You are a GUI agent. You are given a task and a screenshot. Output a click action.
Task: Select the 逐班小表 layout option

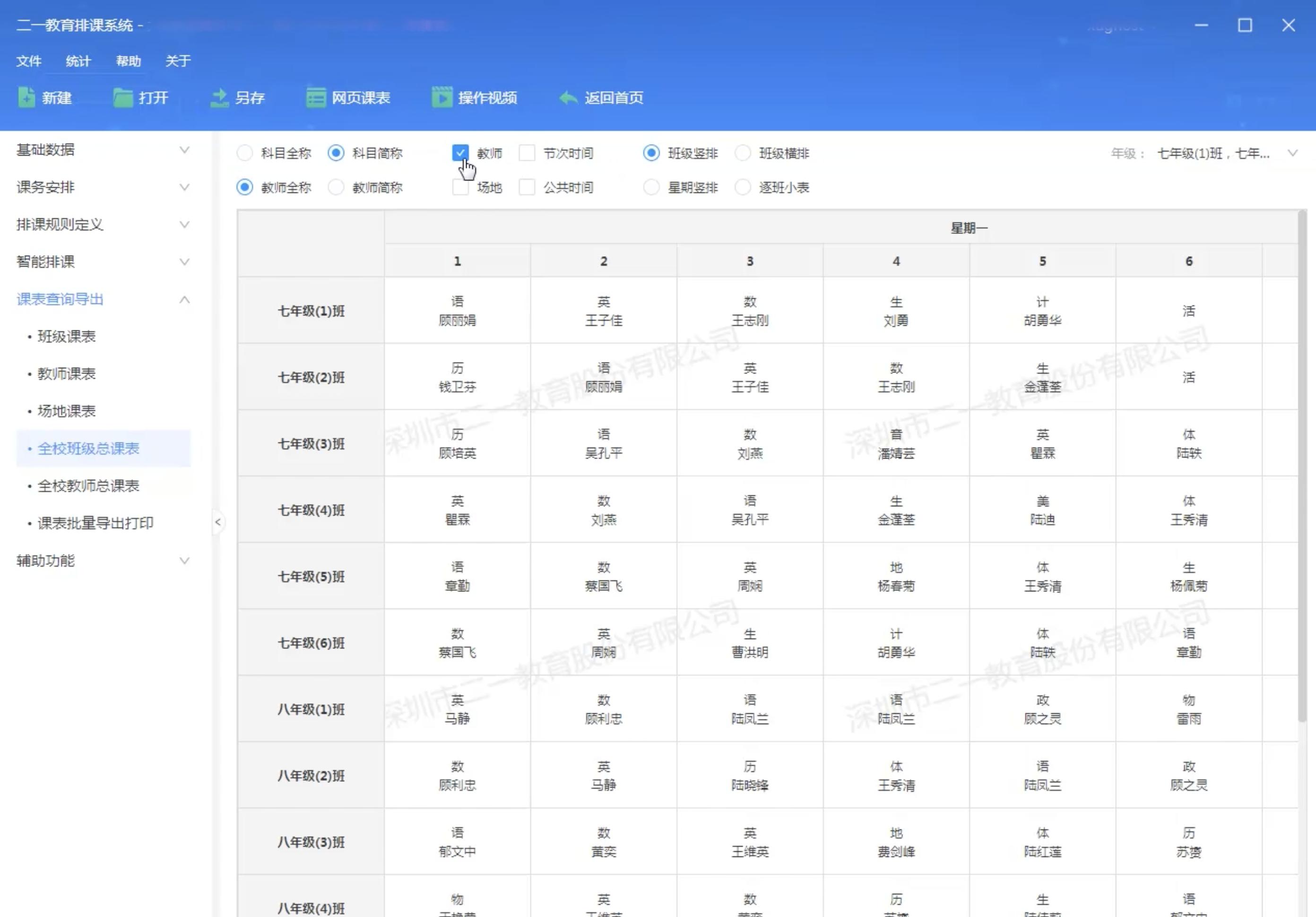click(x=743, y=187)
